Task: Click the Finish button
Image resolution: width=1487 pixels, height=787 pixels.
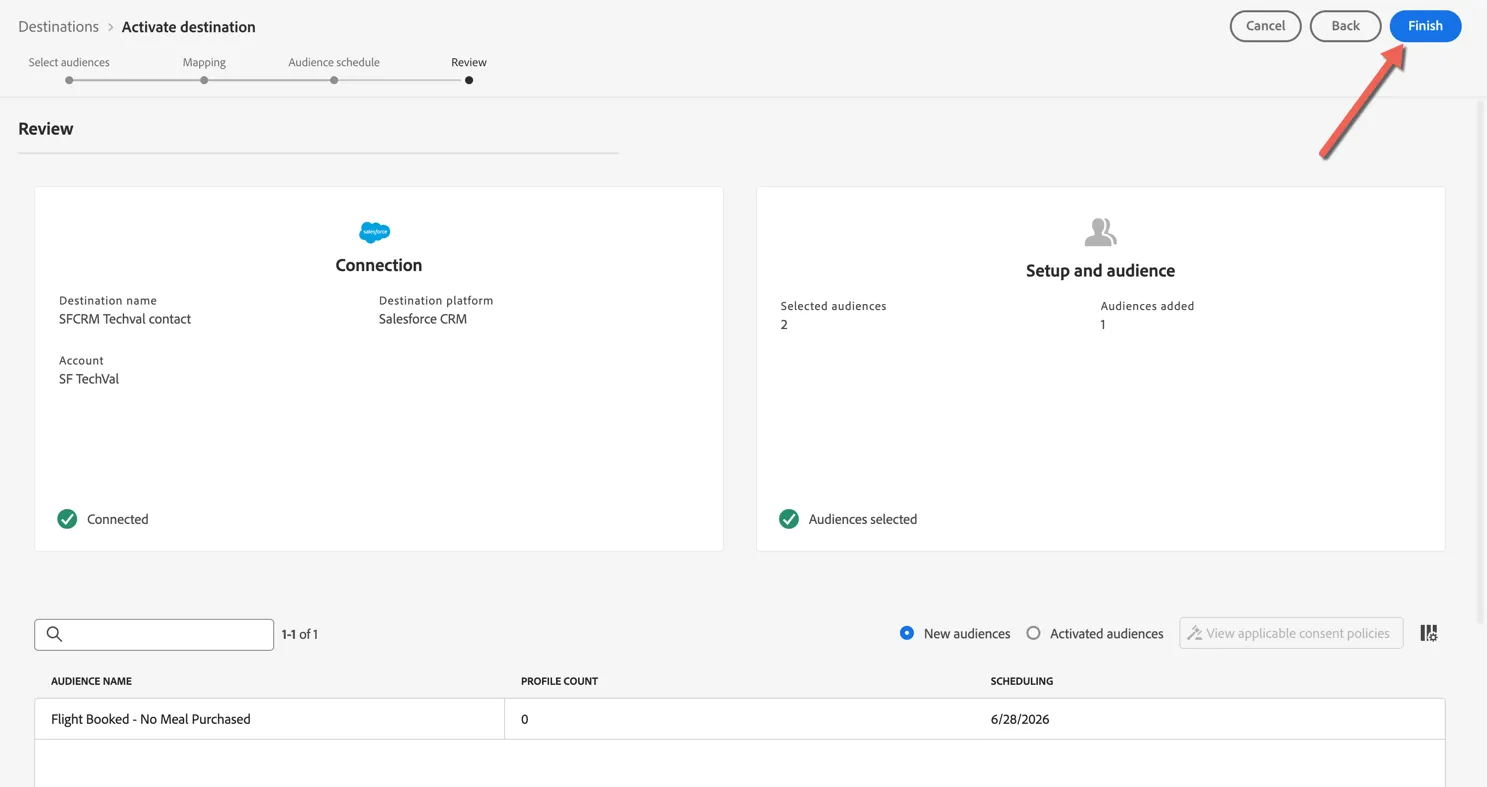Action: (x=1425, y=26)
